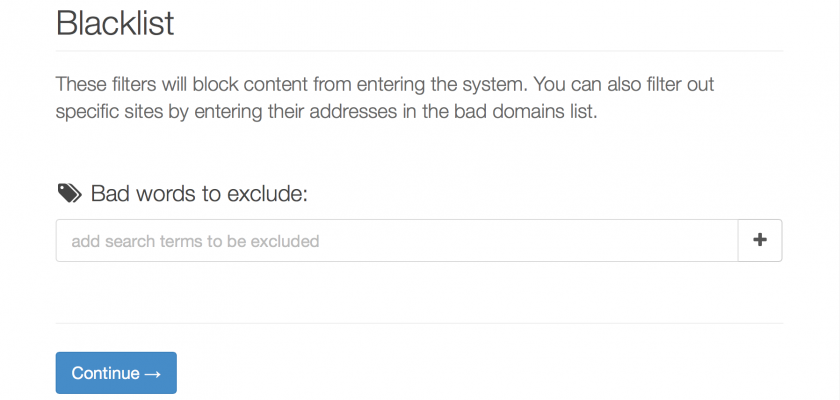Click the divider line below Blacklist heading
Screen dimensions: 840x400
pyautogui.click(x=419, y=51)
